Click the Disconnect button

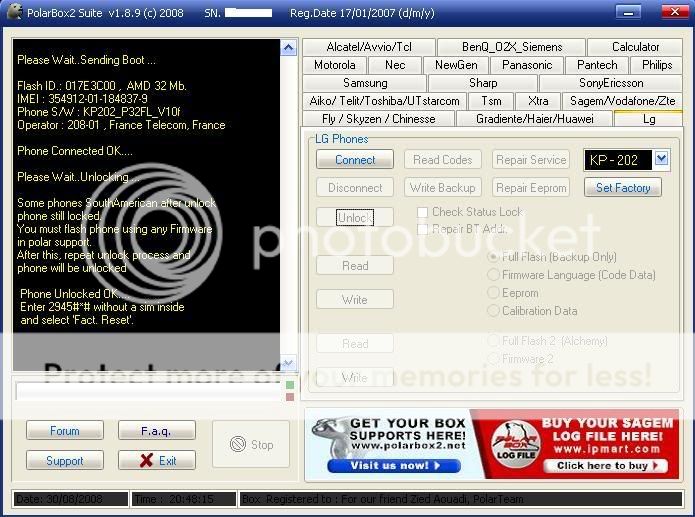(x=355, y=188)
